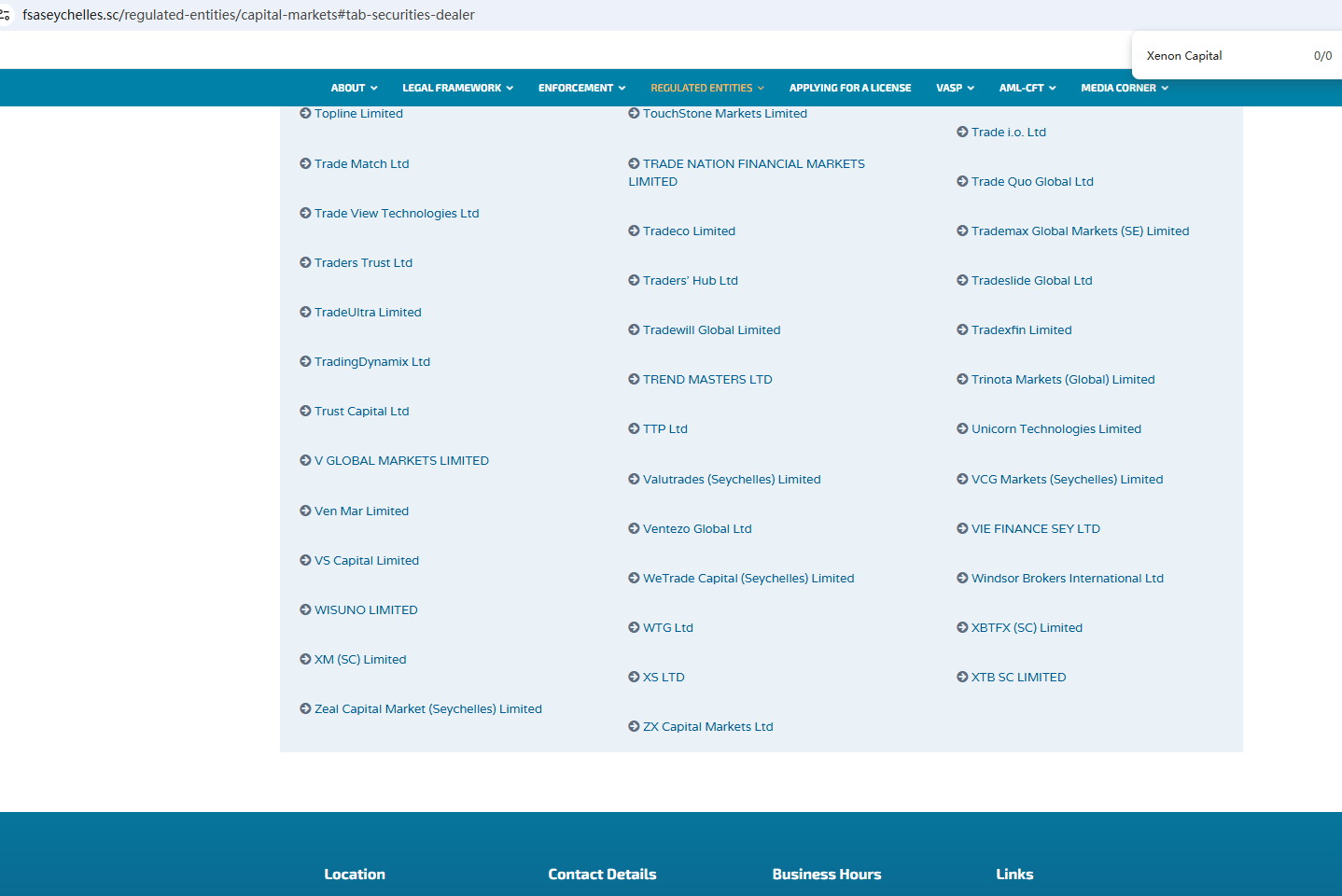Click arrow icon beside WTG Ltd

coord(634,627)
